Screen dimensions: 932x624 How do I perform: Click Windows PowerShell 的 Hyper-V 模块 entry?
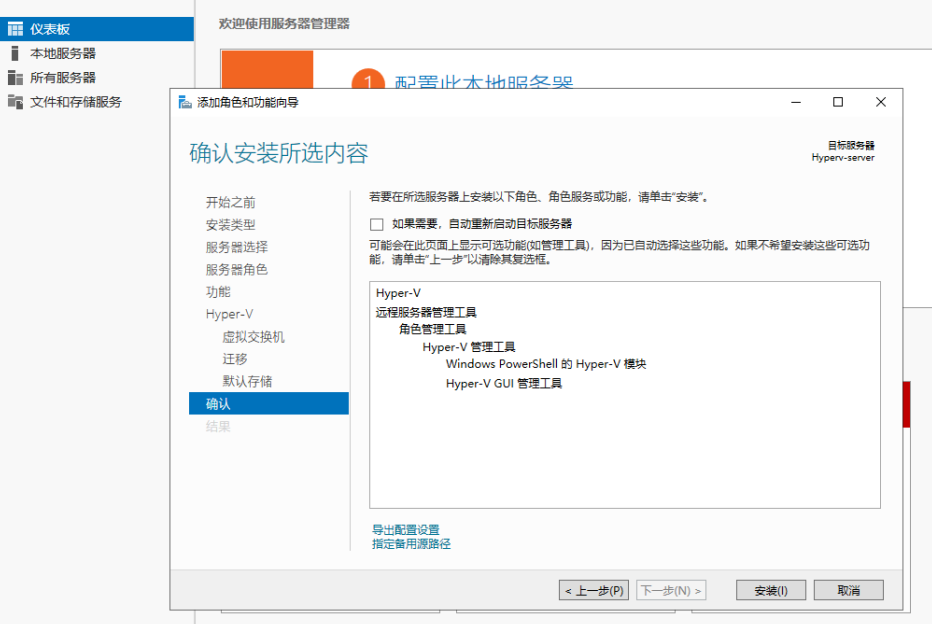546,364
